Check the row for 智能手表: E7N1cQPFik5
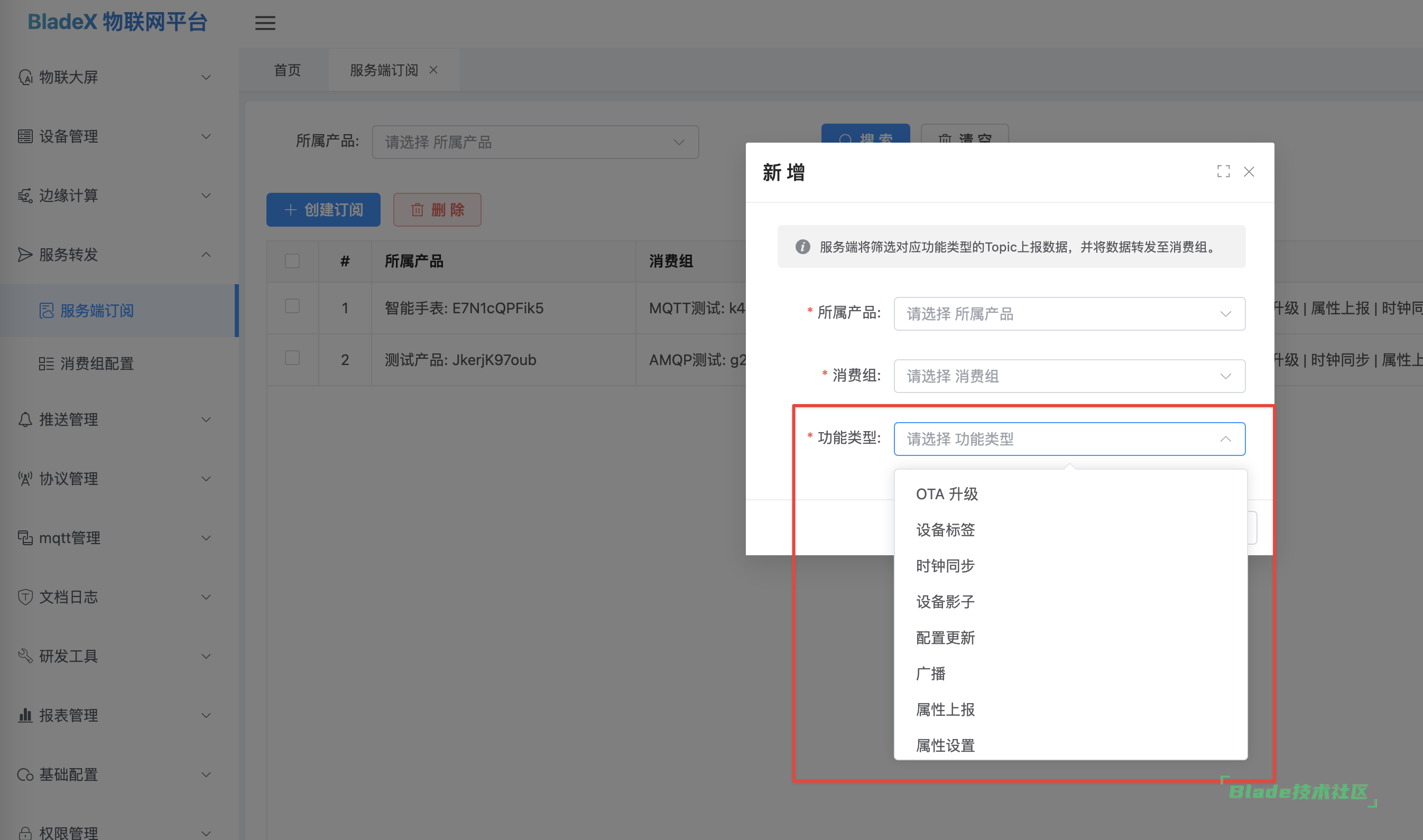1423x840 pixels. pos(292,306)
